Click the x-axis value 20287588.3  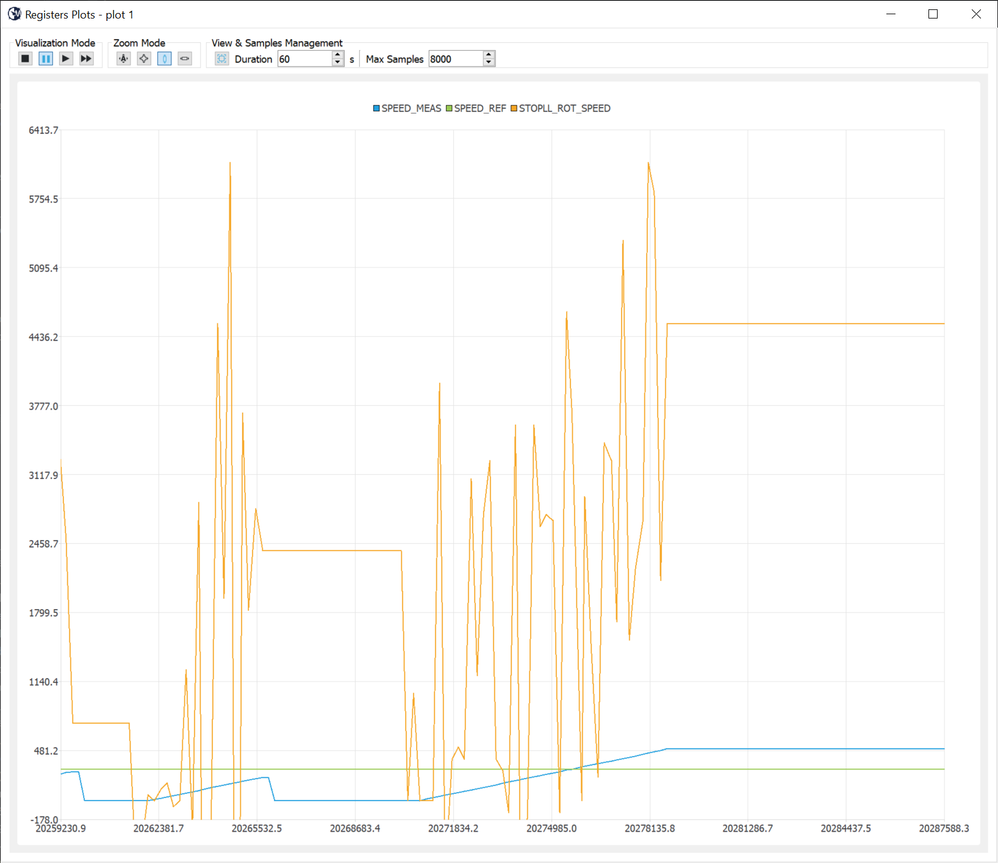tap(944, 828)
